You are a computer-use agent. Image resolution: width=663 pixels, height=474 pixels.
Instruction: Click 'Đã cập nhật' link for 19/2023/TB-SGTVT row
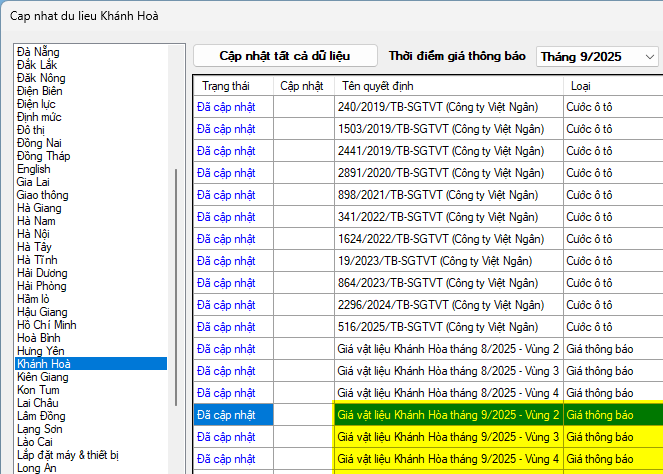tap(227, 261)
